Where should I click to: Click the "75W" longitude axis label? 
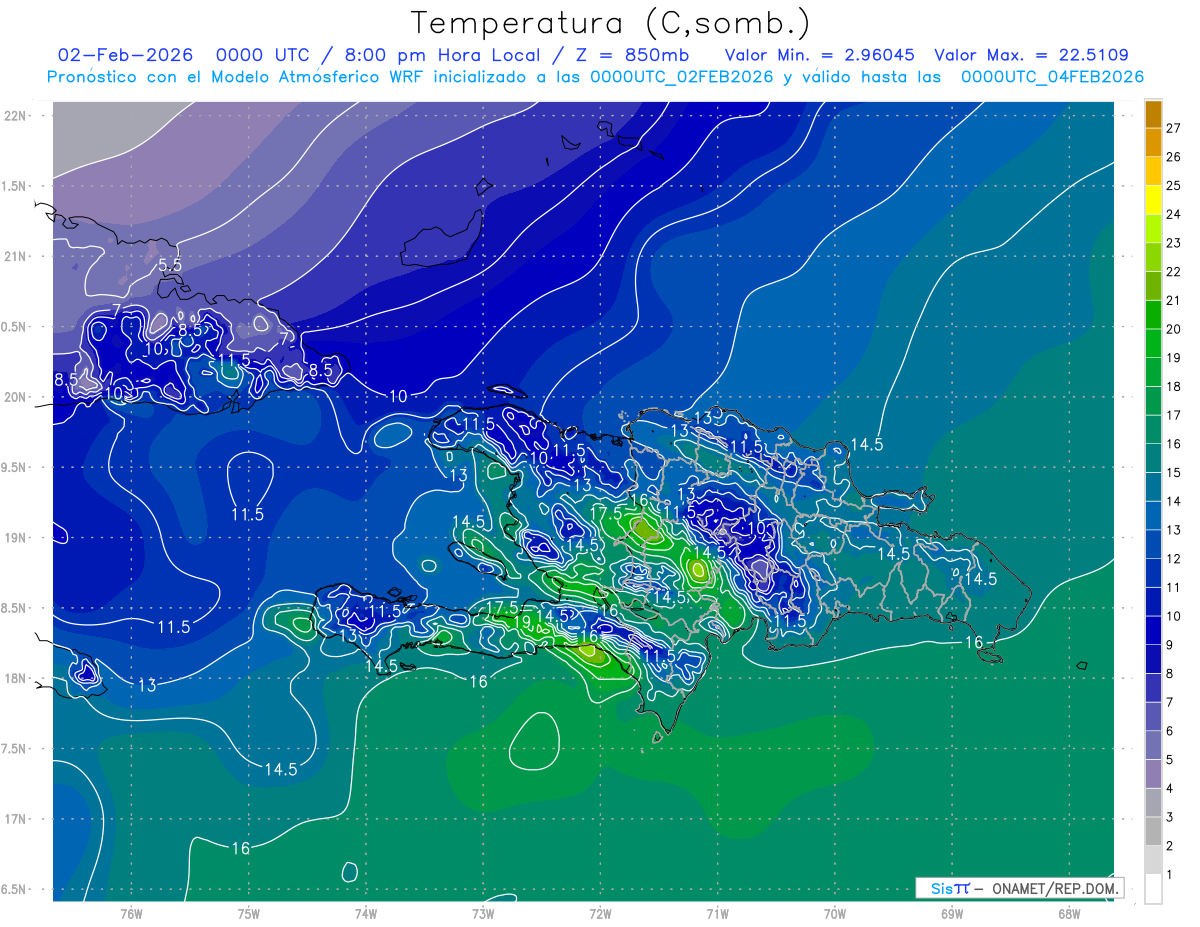[x=249, y=913]
